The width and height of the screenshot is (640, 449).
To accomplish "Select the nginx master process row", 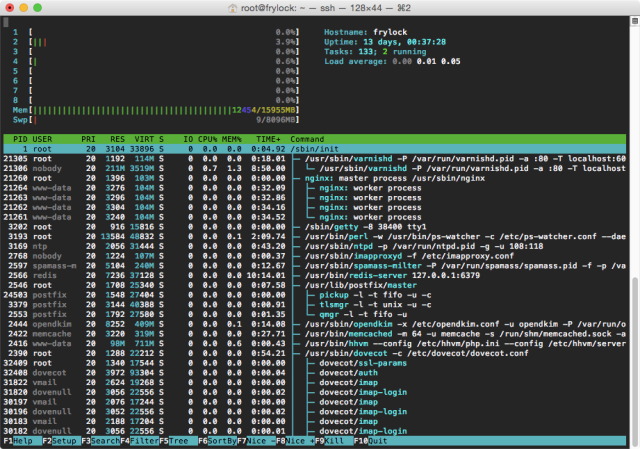I will (x=314, y=178).
